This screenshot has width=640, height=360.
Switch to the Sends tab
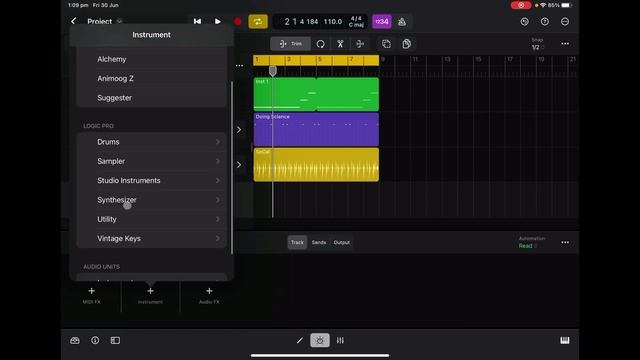(319, 242)
